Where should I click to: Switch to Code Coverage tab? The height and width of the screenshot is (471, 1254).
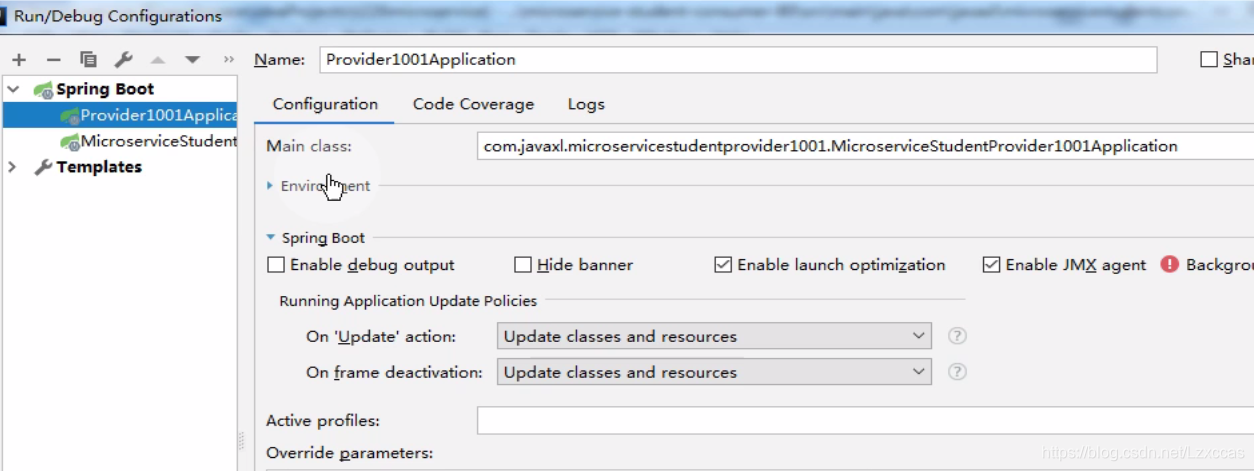point(473,104)
